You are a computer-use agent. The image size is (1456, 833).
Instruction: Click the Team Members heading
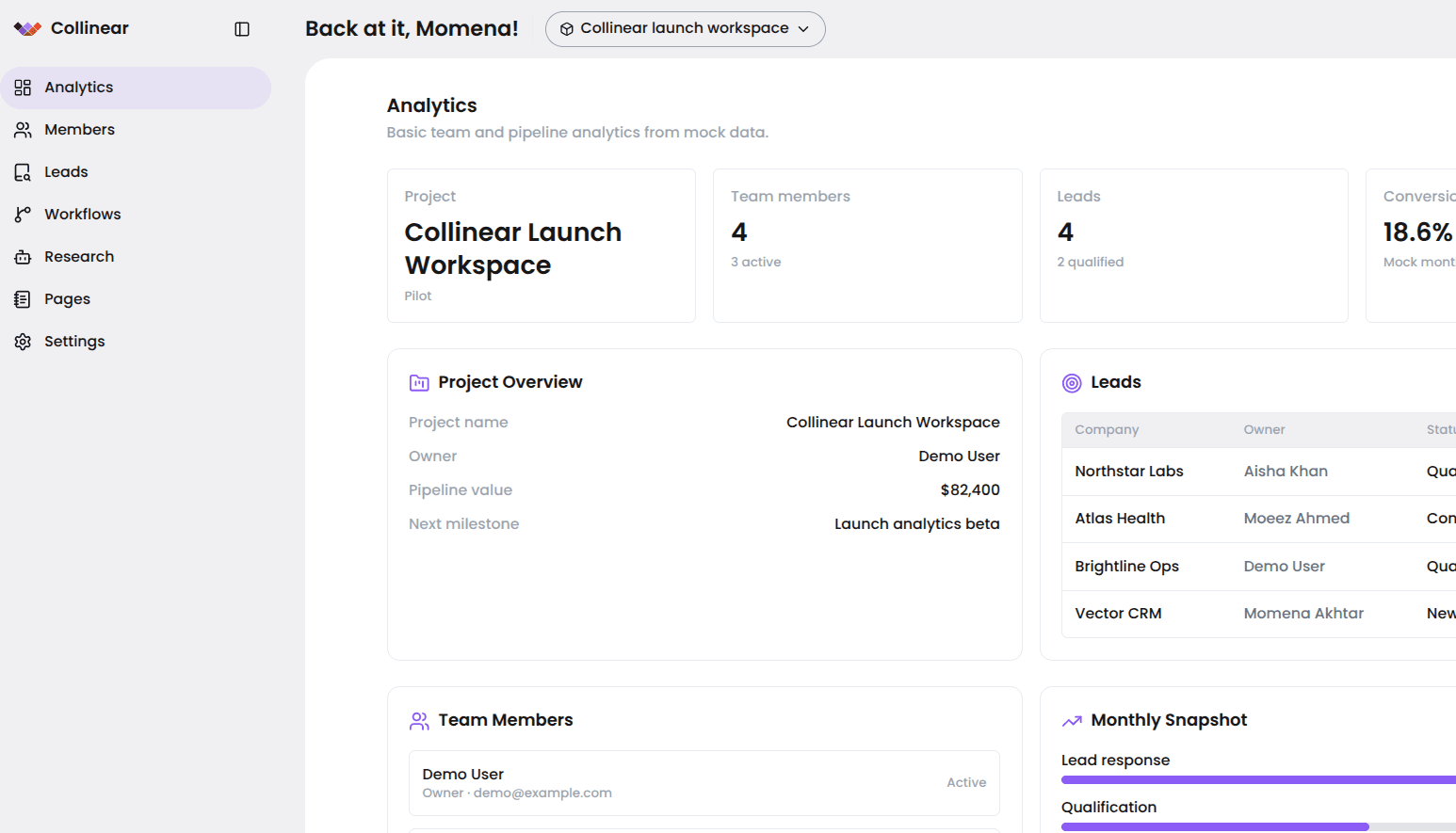click(x=506, y=720)
